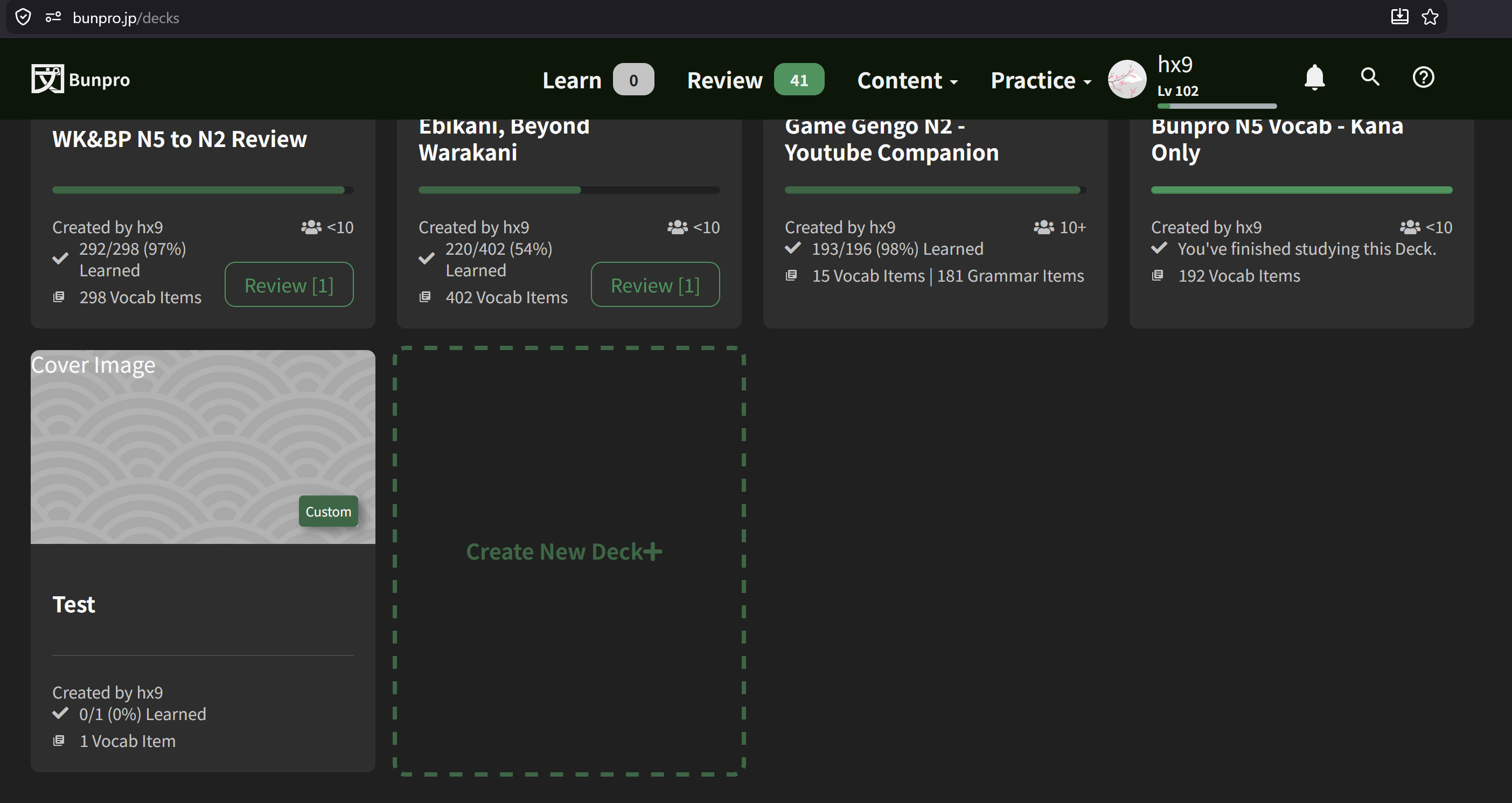Click the Custom badge on Test deck

pyautogui.click(x=328, y=511)
